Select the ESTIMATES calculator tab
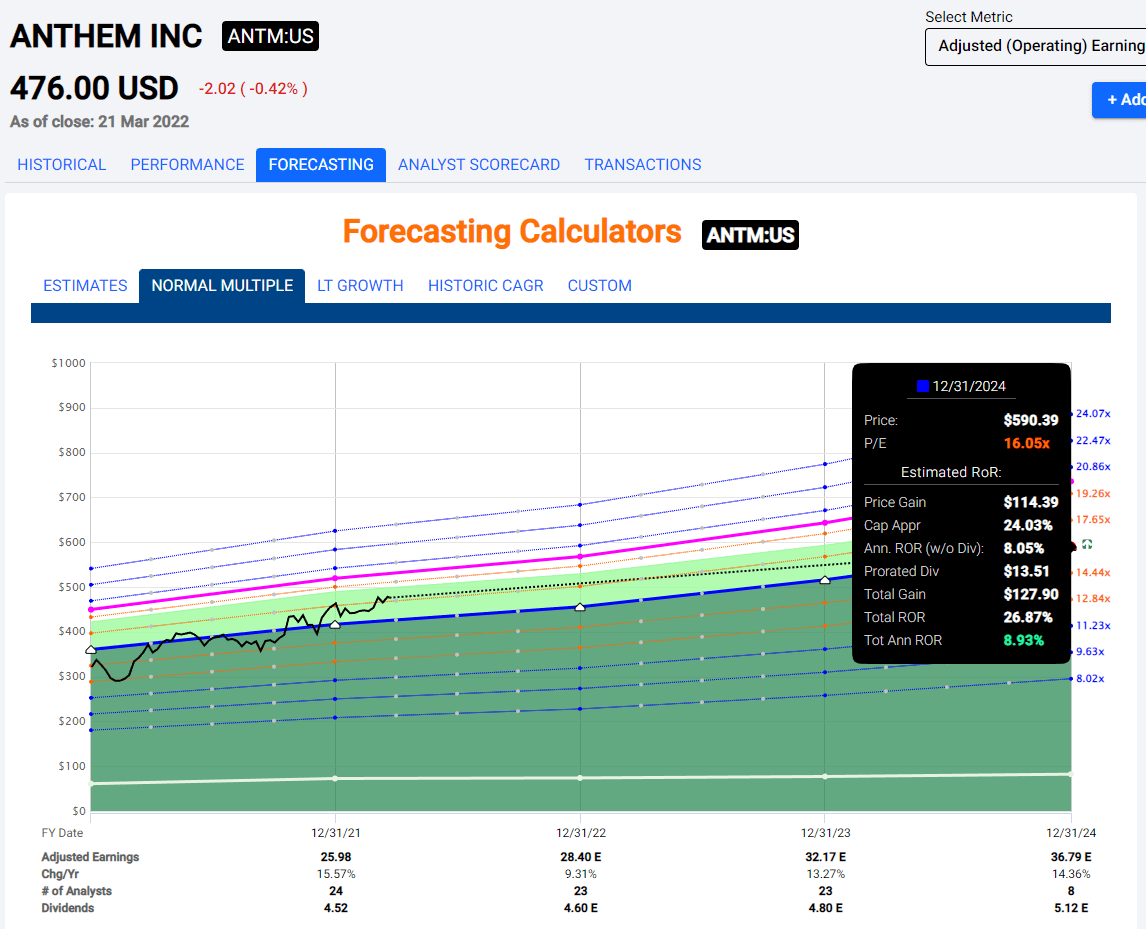This screenshot has height=929, width=1146. (x=85, y=286)
